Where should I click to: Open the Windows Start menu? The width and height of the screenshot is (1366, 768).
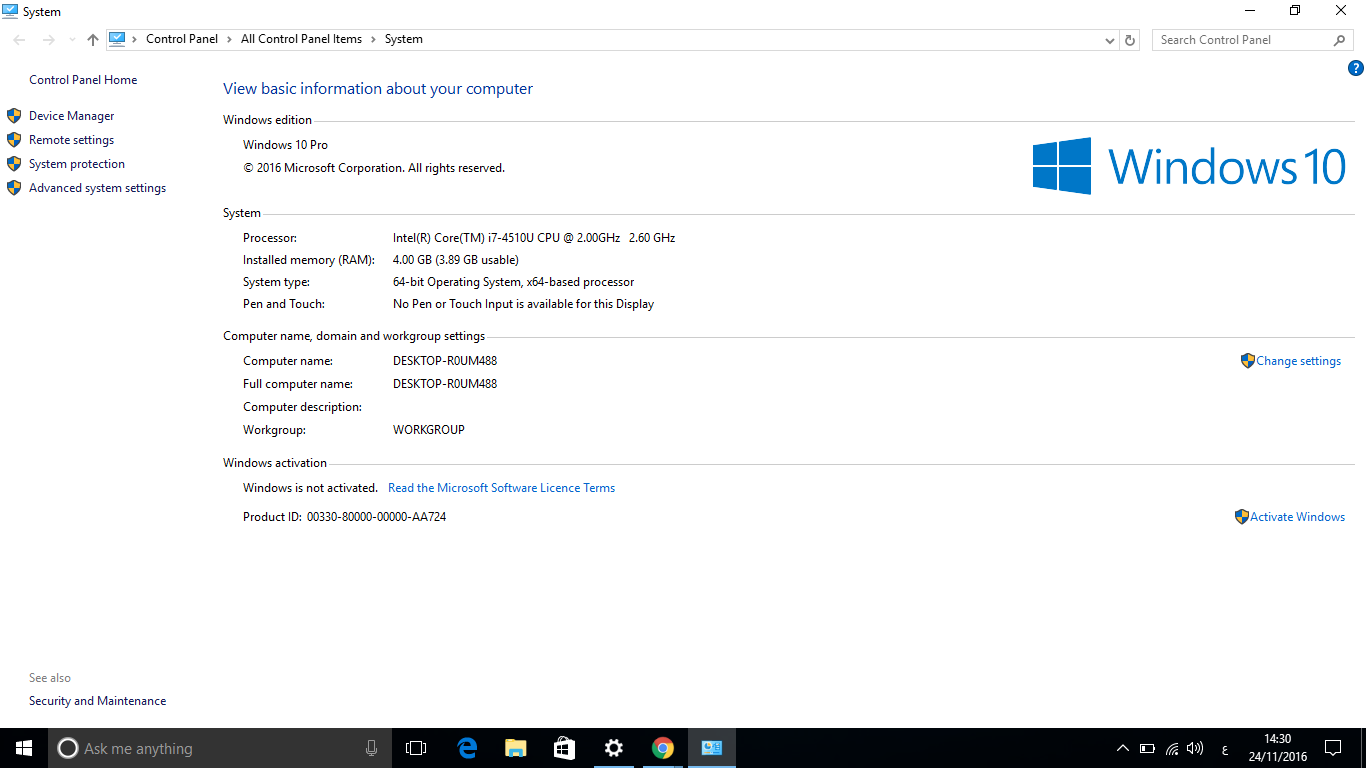click(24, 748)
